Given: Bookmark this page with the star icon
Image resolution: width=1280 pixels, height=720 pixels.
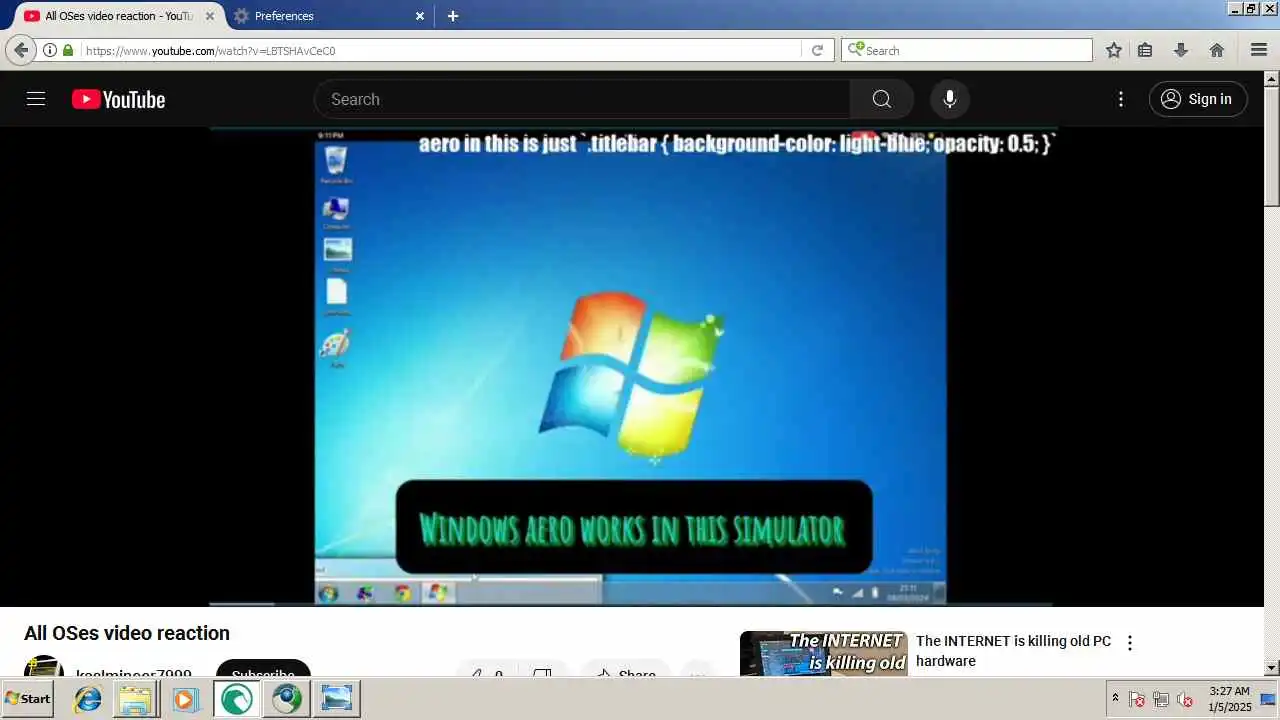Looking at the screenshot, I should [1114, 50].
